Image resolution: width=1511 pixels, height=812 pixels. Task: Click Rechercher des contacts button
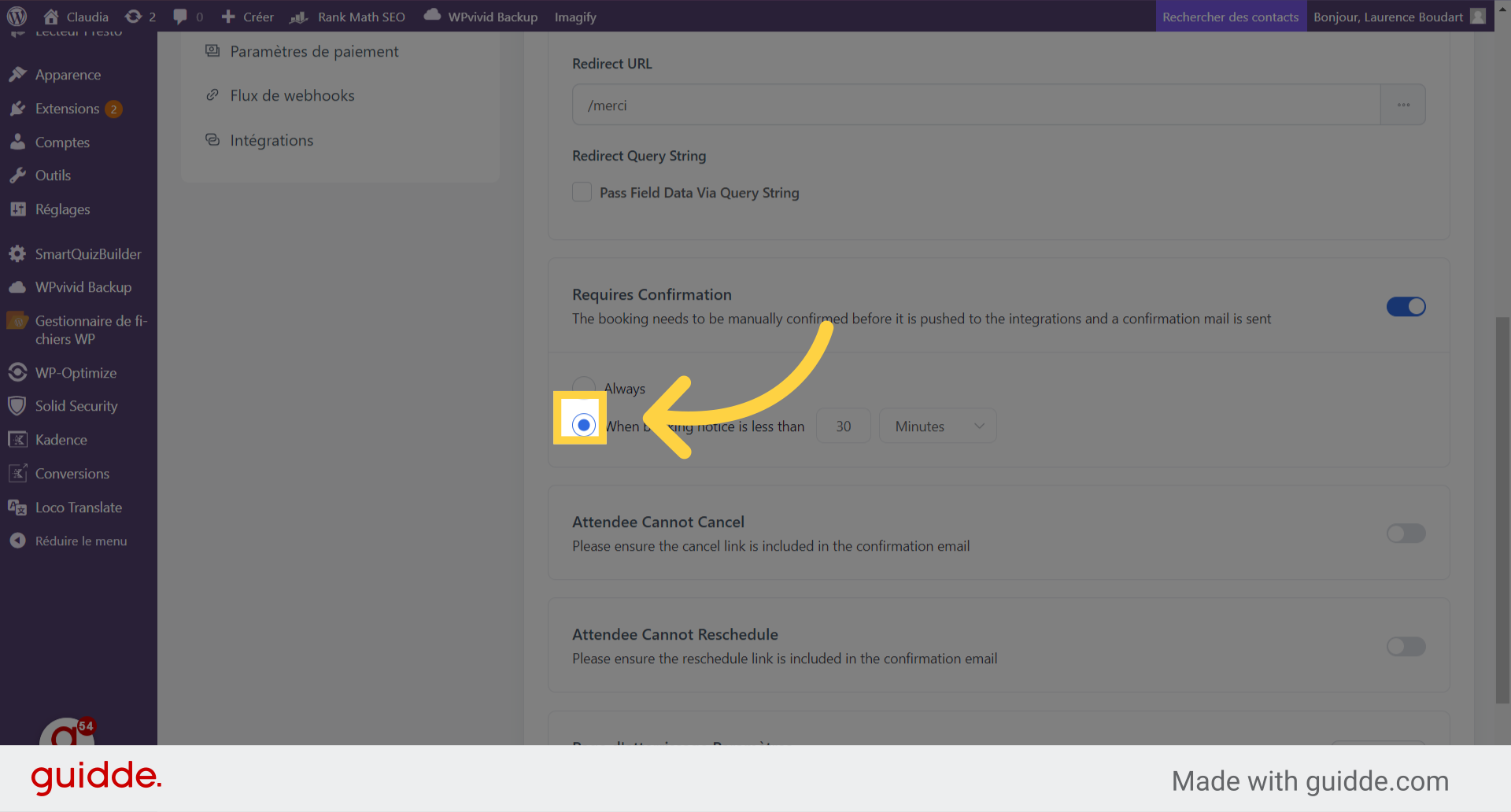(x=1230, y=17)
